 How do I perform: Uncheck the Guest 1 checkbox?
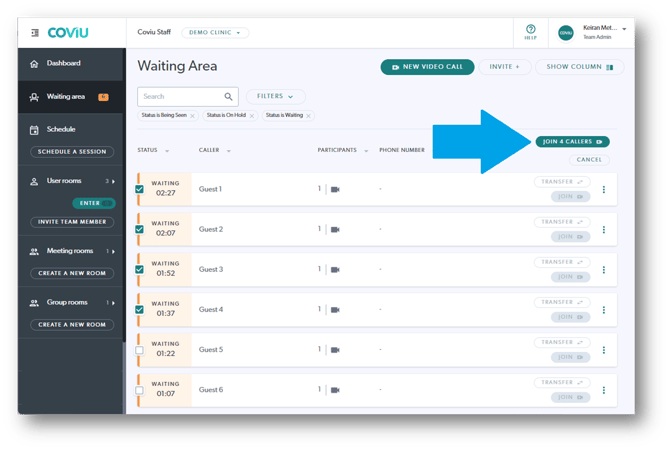(x=139, y=189)
